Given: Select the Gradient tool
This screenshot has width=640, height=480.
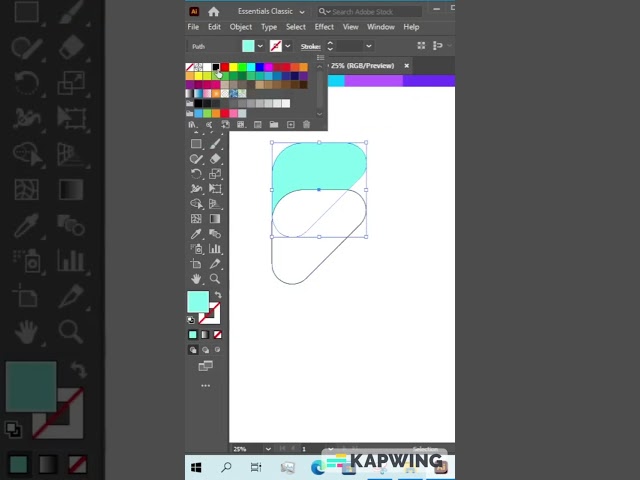Looking at the screenshot, I should (215, 219).
